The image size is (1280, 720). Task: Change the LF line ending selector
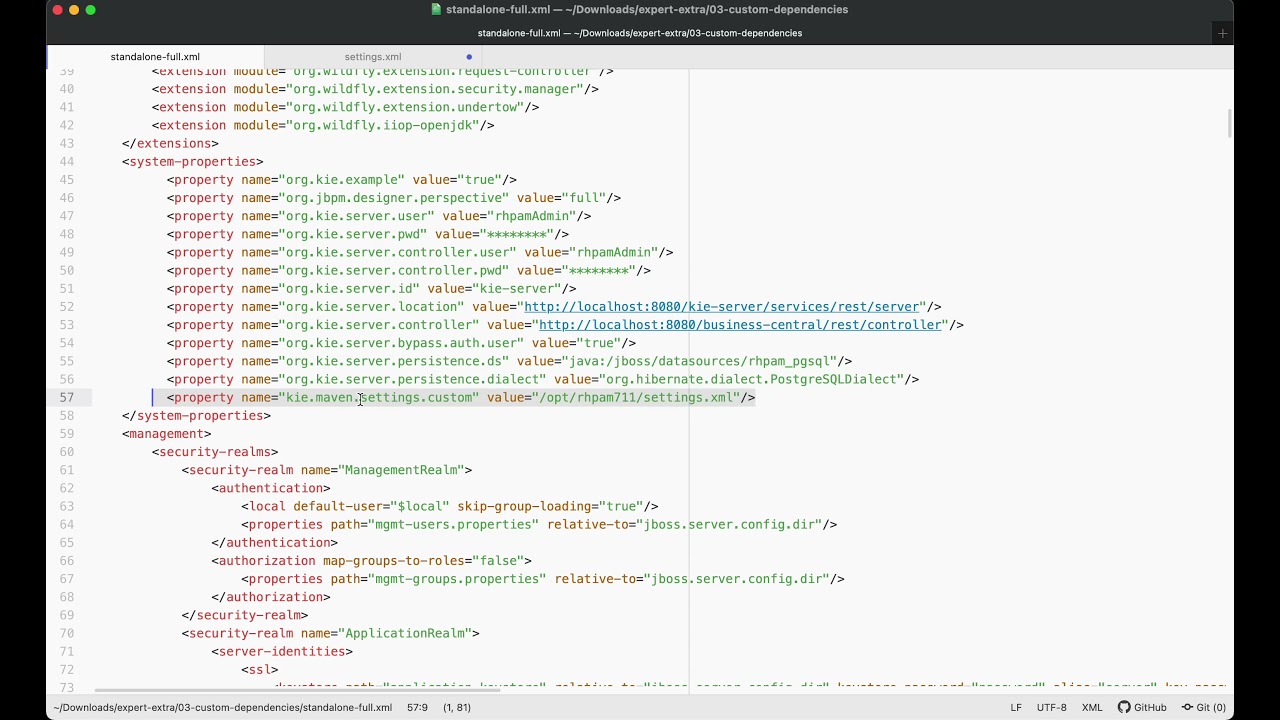click(1016, 707)
